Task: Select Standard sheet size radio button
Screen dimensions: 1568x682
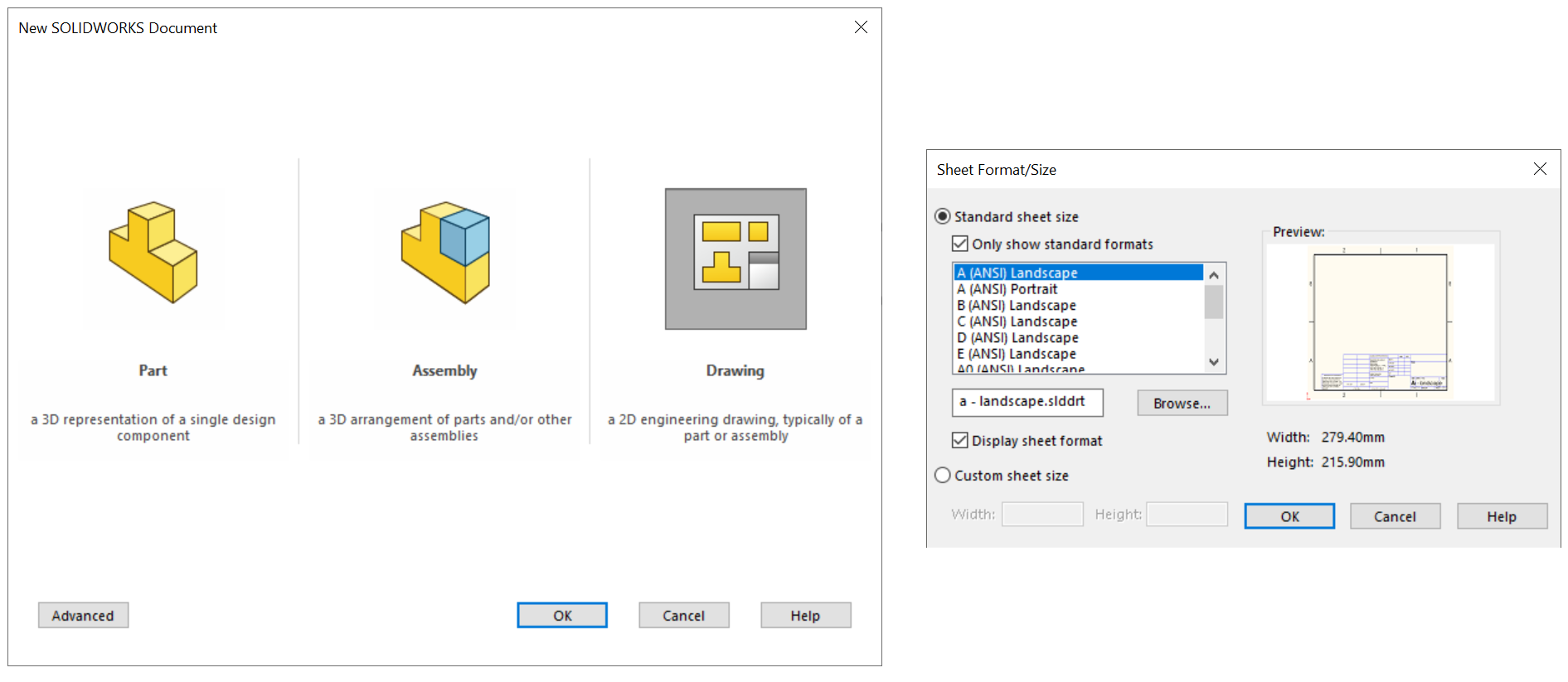Action: tap(943, 216)
